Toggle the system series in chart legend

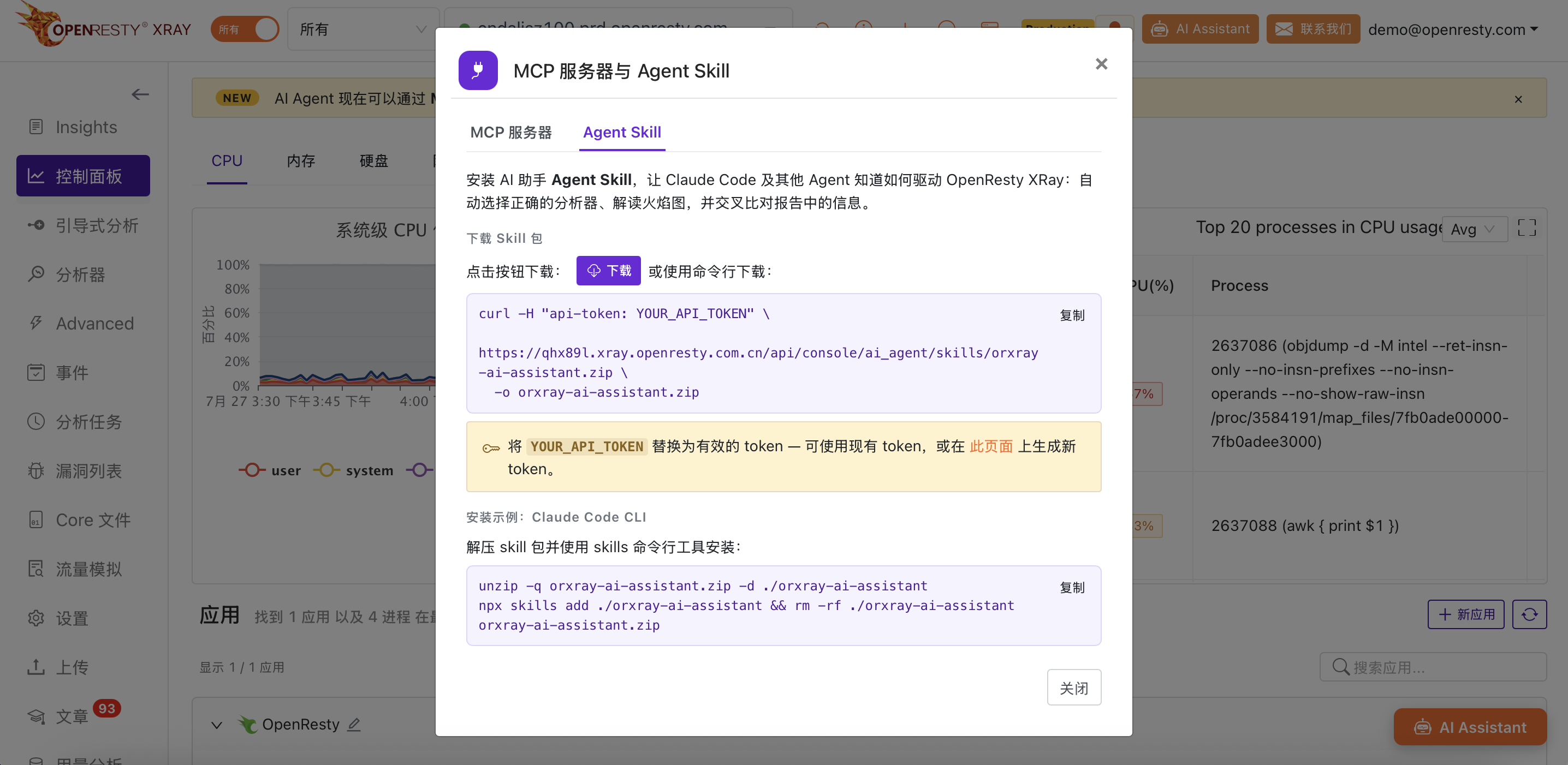point(353,470)
